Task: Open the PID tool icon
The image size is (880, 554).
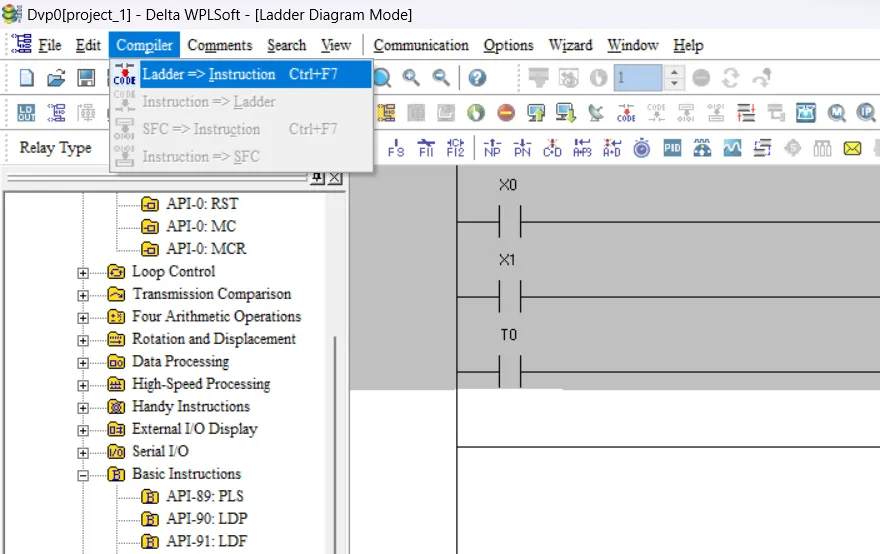Action: click(672, 148)
